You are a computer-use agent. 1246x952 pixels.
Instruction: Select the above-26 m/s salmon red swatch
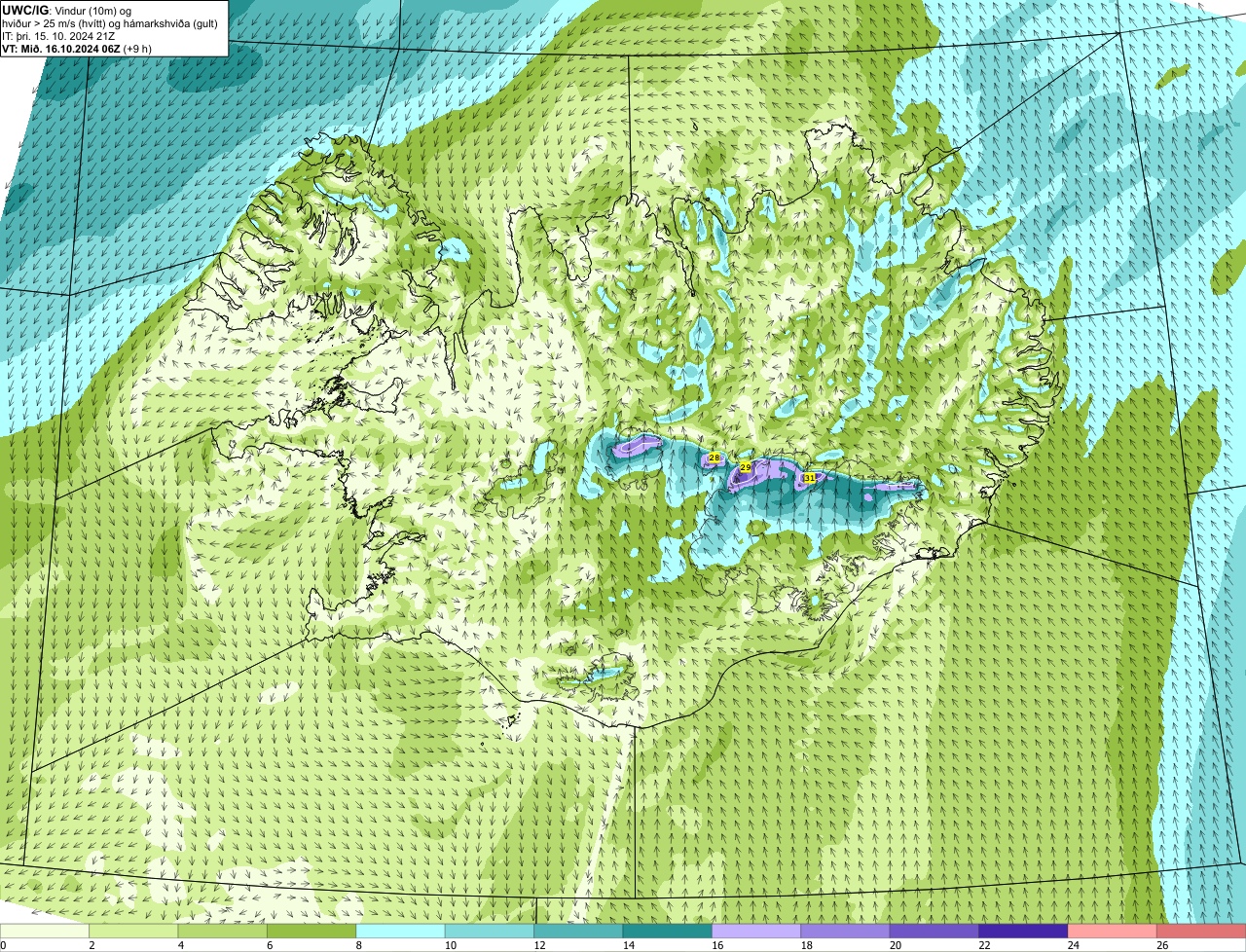[1201, 931]
